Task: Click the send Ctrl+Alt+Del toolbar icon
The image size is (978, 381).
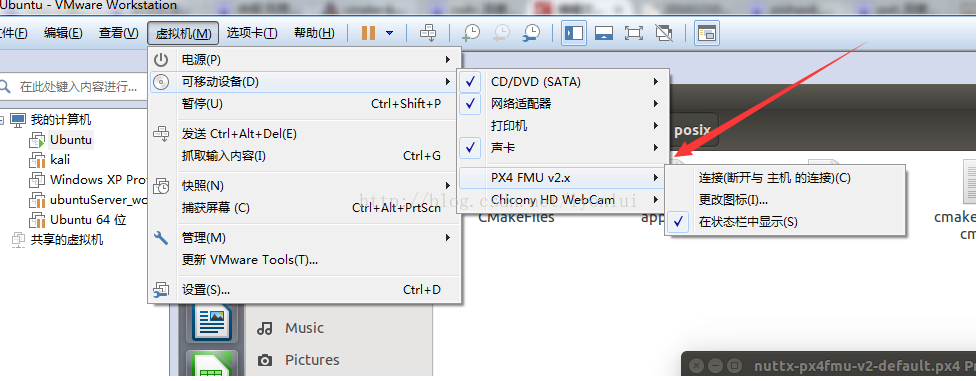Action: (x=428, y=33)
